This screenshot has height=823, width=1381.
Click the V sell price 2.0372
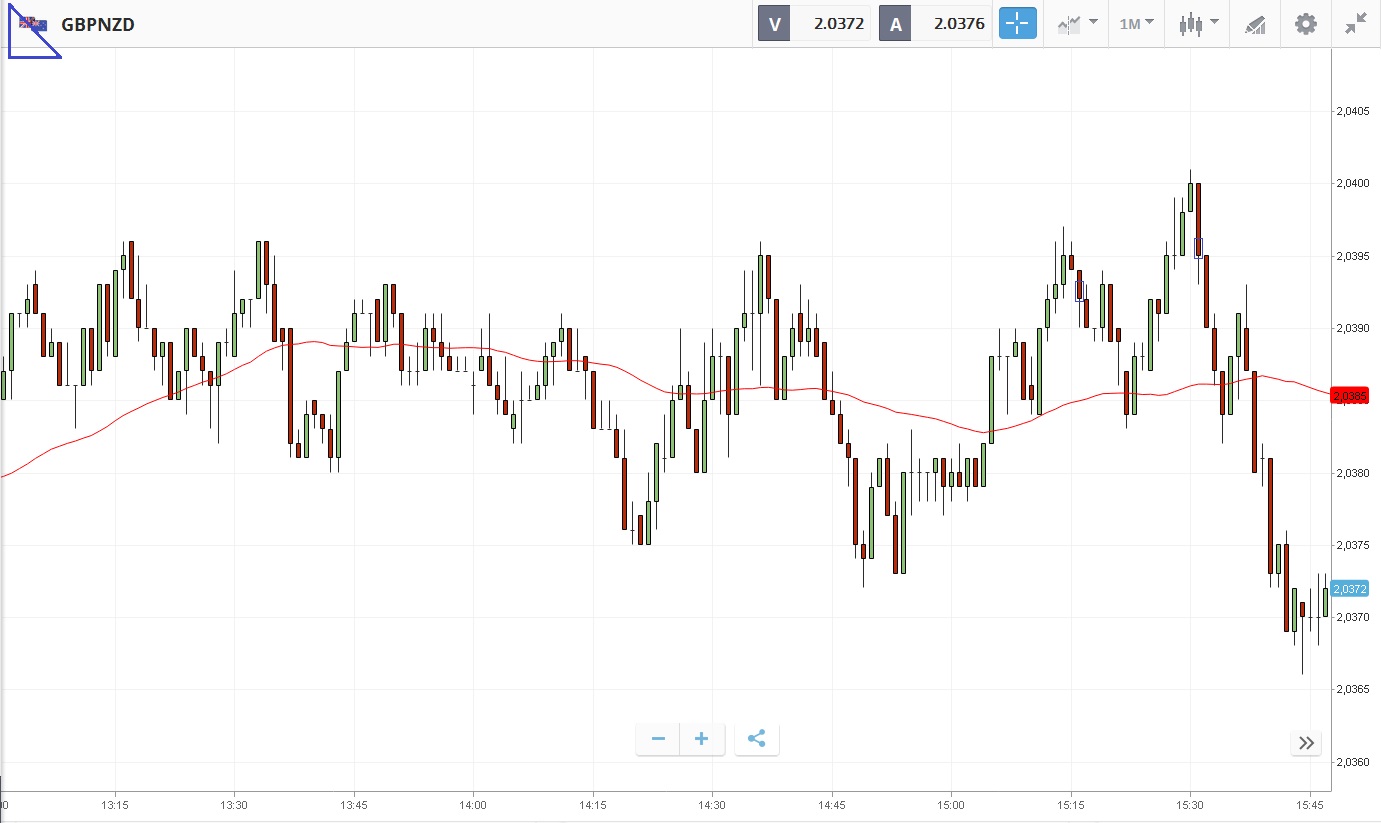(838, 24)
